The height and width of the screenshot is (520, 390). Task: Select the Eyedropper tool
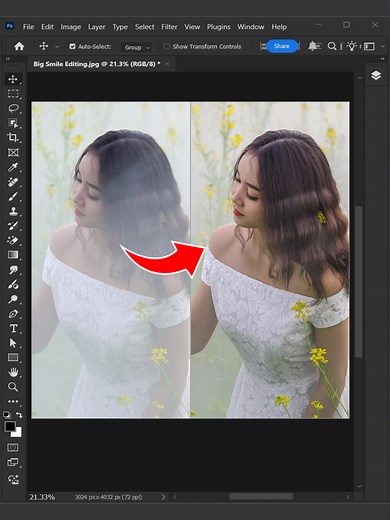[x=13, y=167]
